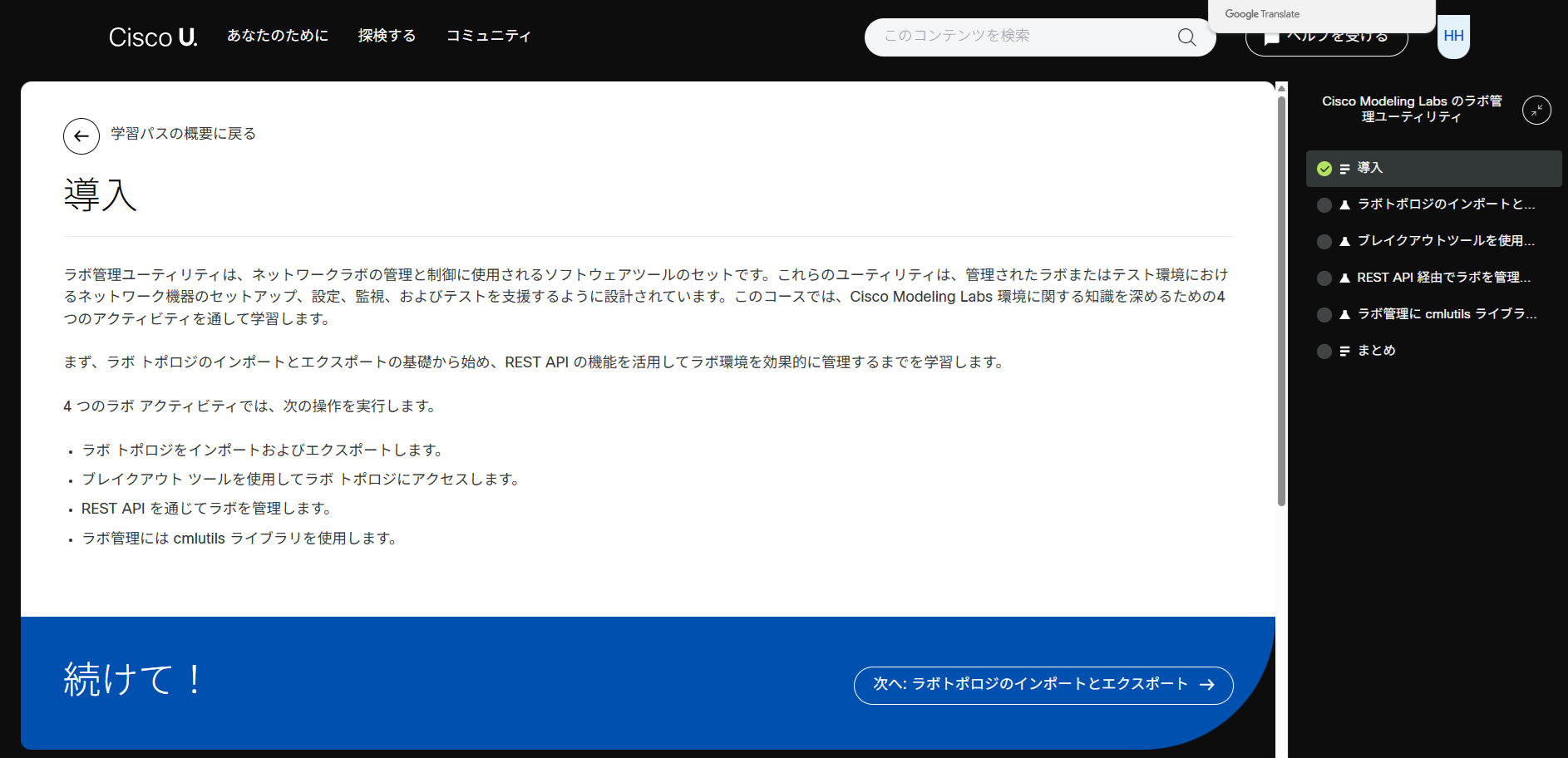Open まとめ in the course outline
This screenshot has height=758, width=1568.
click(x=1433, y=352)
